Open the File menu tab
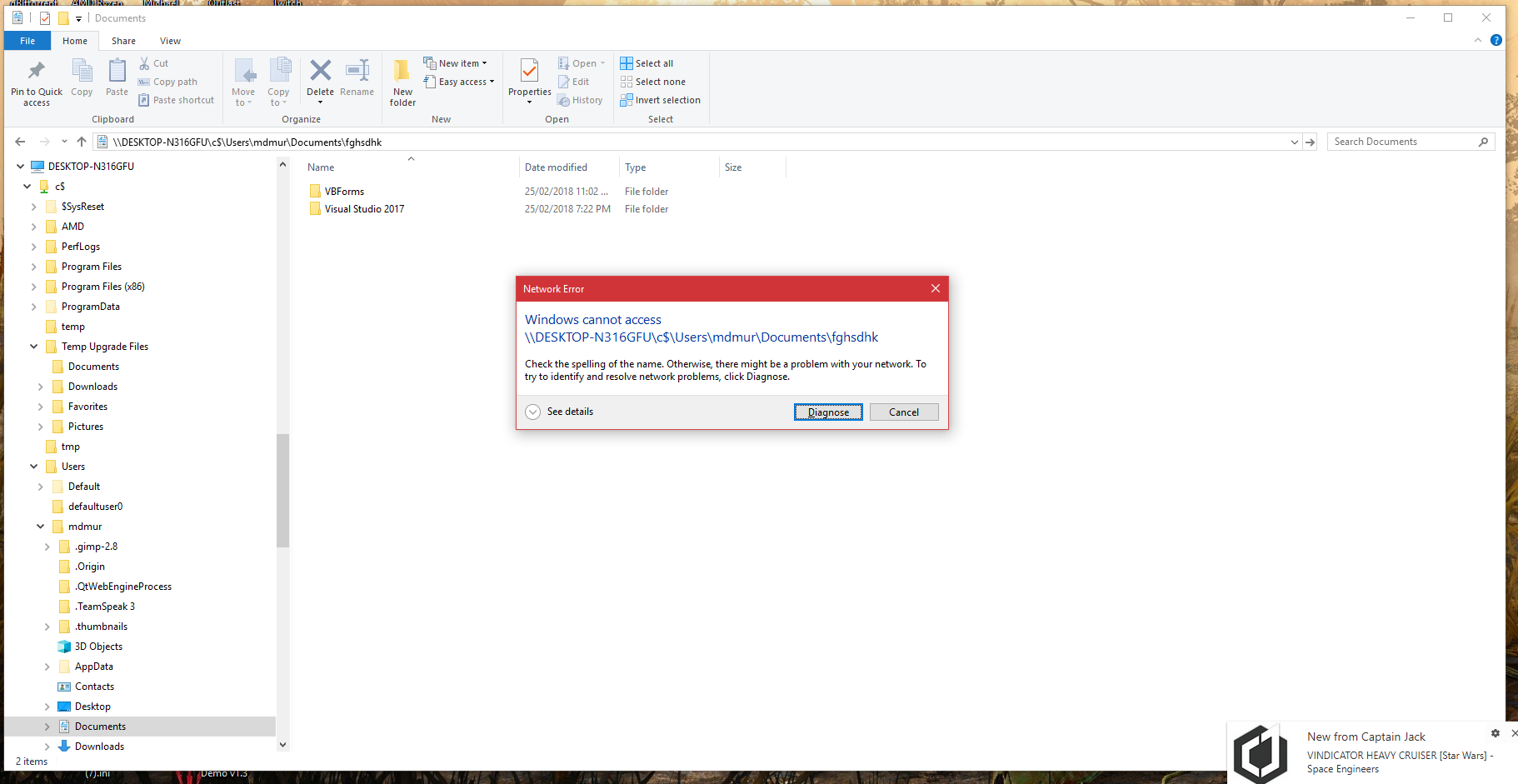Image resolution: width=1518 pixels, height=784 pixels. coord(27,41)
